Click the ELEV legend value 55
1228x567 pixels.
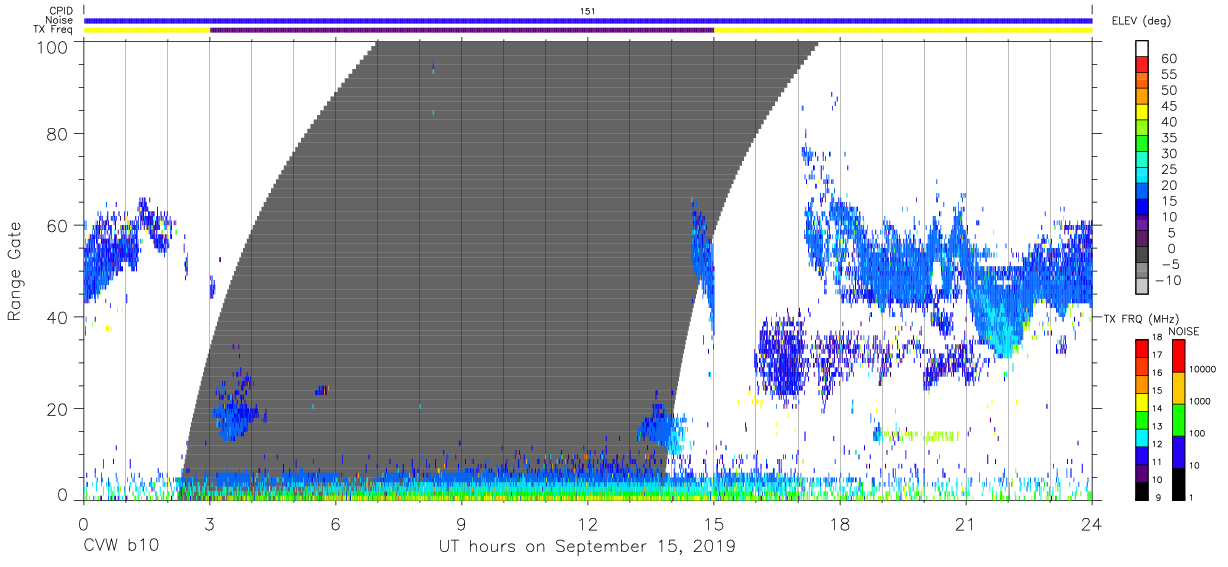1169,75
